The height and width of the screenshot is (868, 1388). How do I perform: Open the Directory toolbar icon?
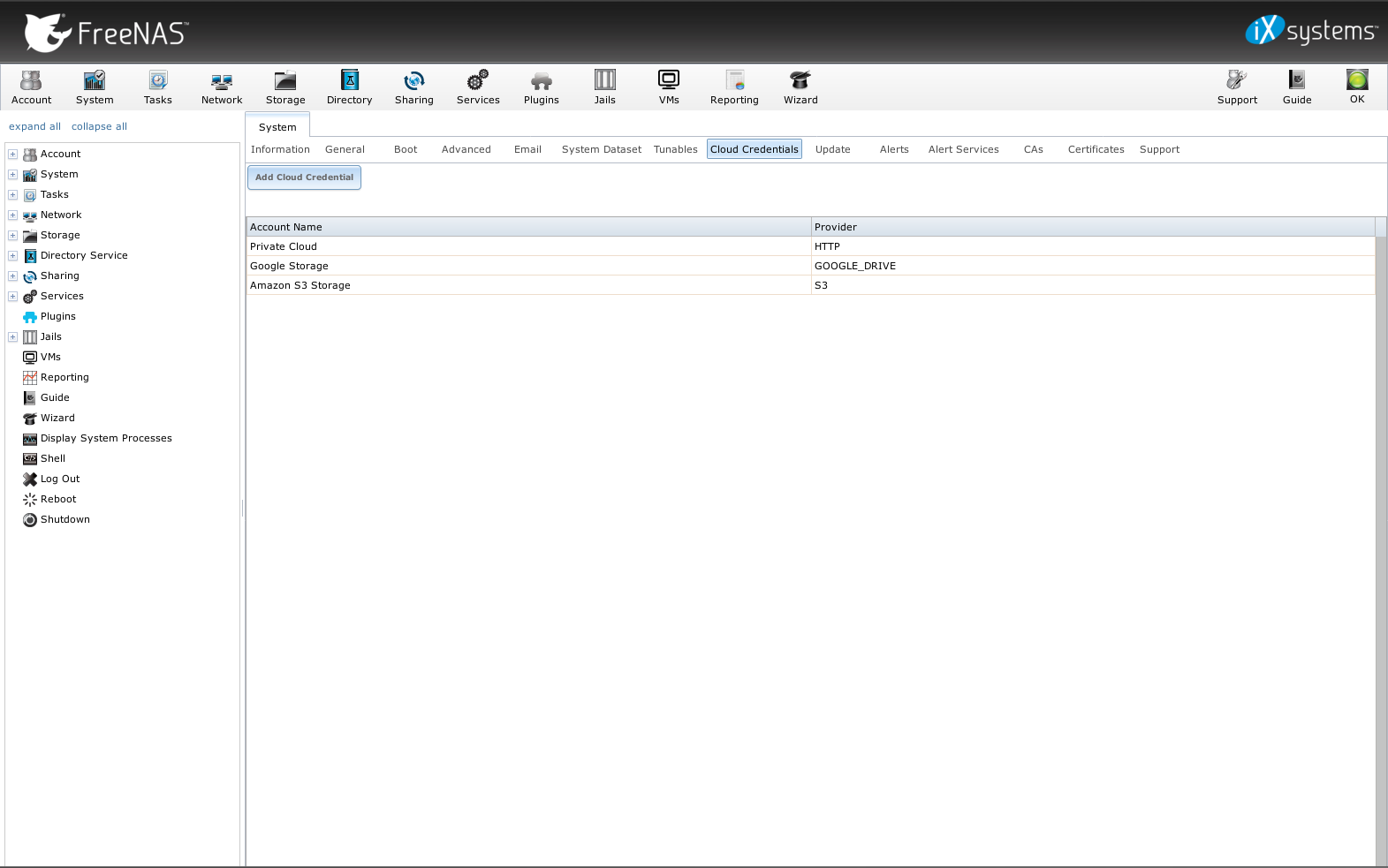[x=350, y=87]
